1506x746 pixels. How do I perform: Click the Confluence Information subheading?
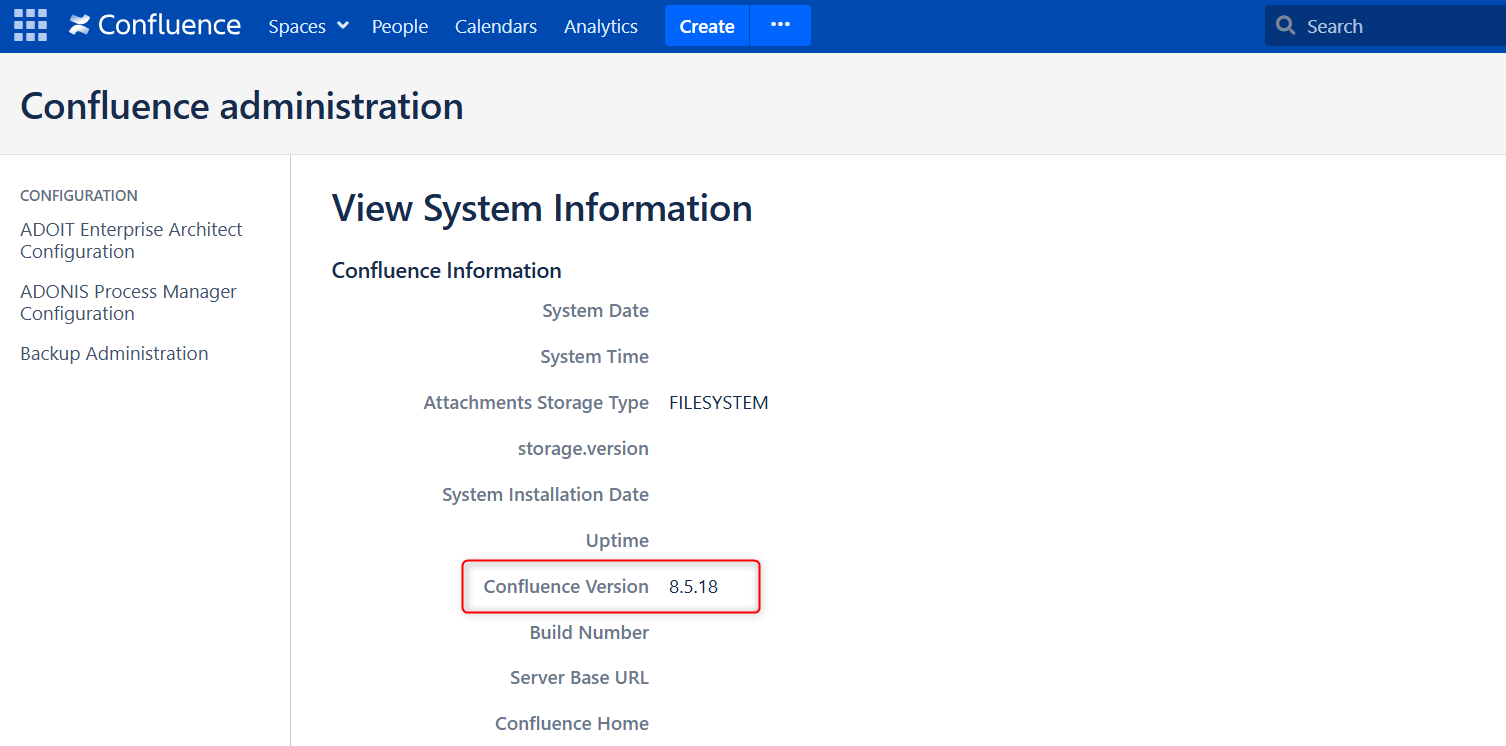coord(446,270)
